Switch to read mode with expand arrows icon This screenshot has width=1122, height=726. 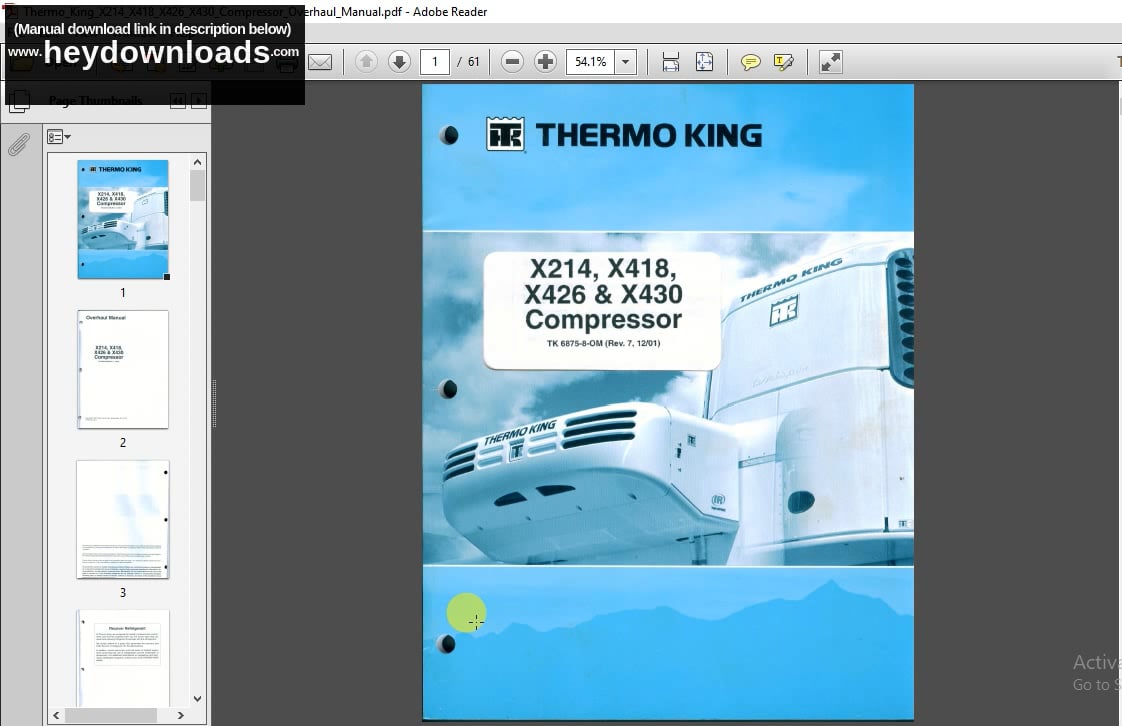[831, 62]
